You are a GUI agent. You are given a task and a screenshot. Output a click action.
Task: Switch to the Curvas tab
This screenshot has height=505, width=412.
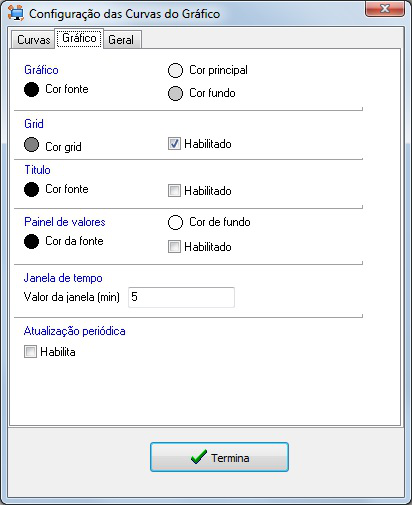pos(33,40)
